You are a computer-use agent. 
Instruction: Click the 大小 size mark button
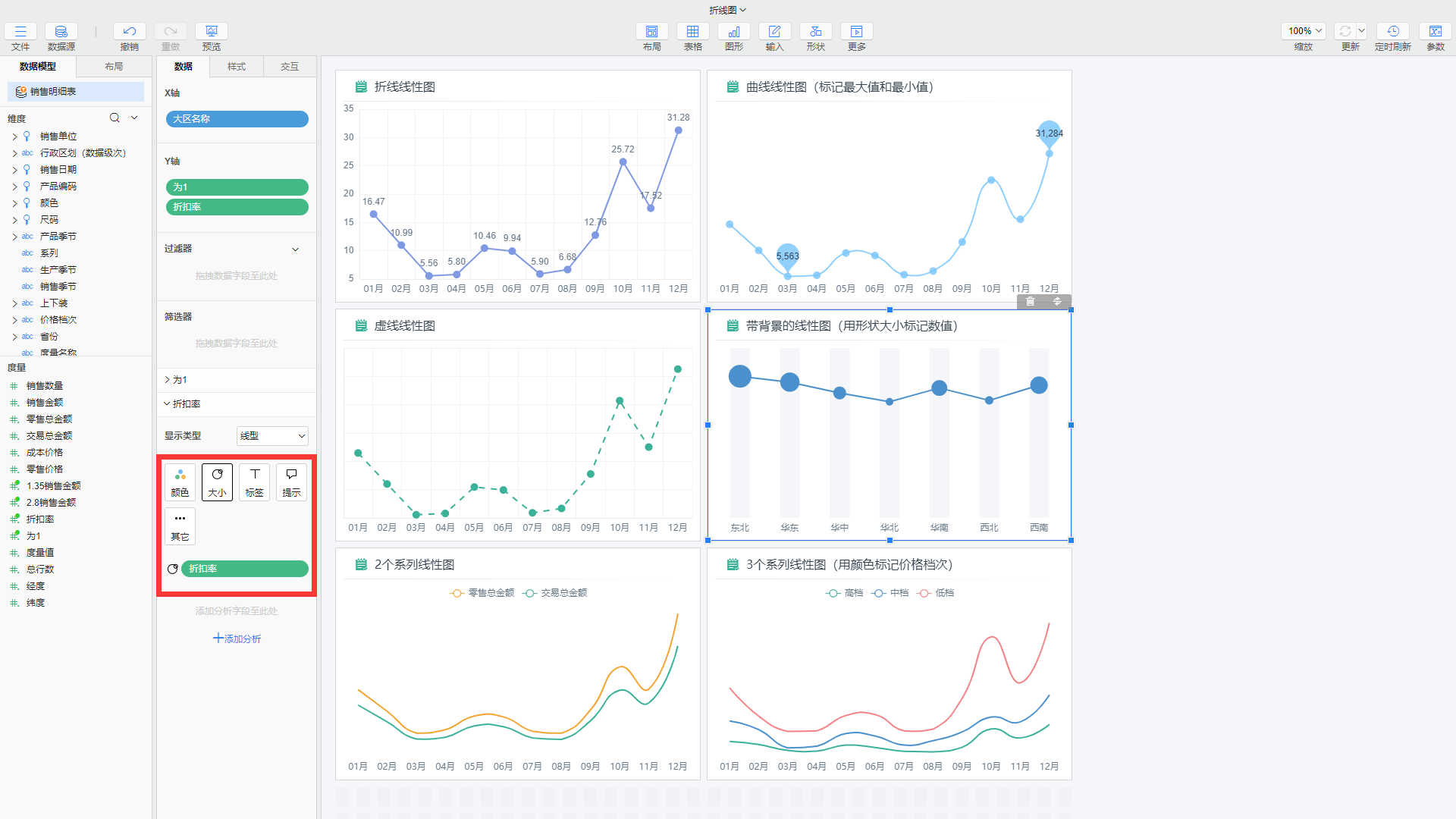218,482
